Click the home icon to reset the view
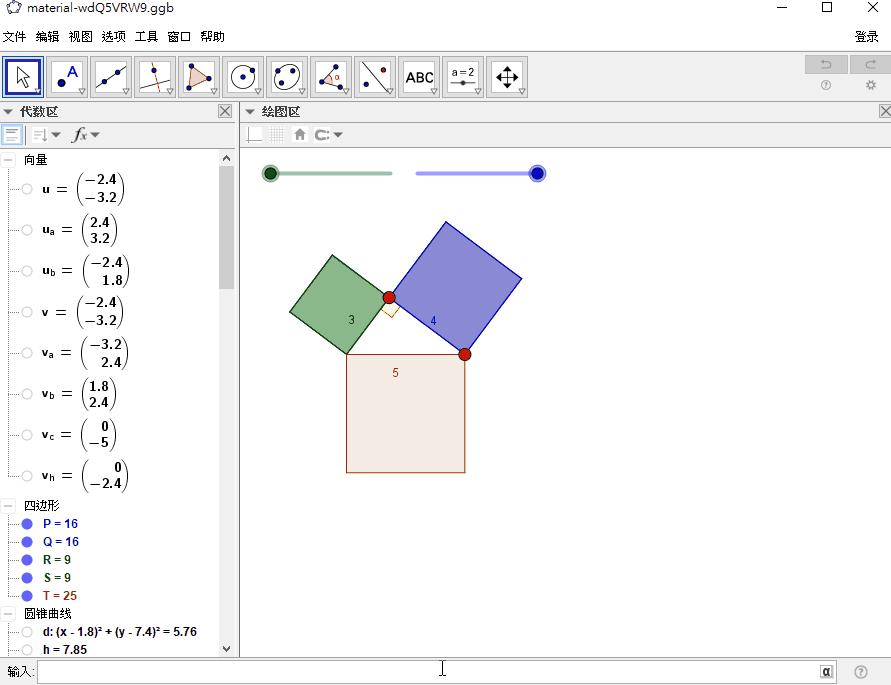The width and height of the screenshot is (891, 685). pos(300,133)
